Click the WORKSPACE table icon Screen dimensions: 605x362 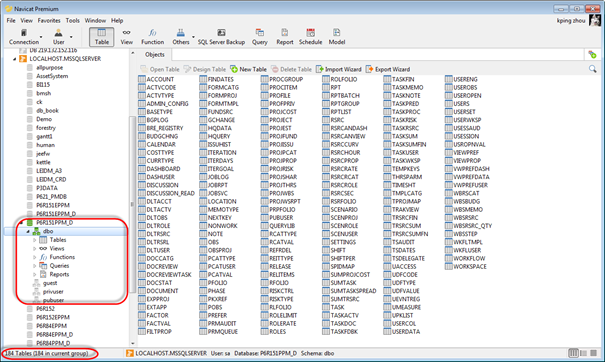coord(448,266)
